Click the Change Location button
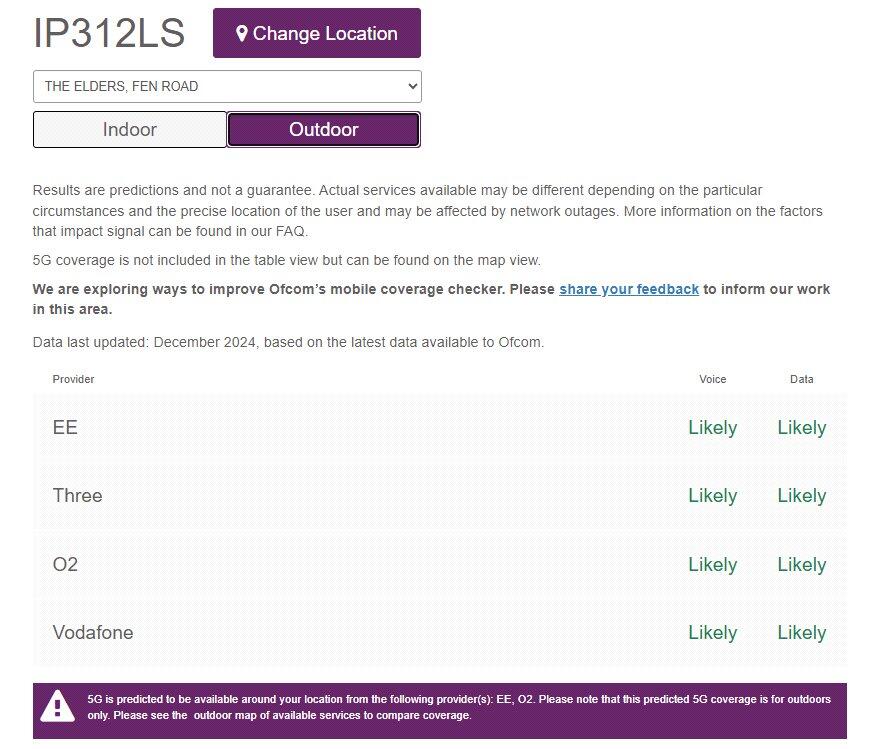Viewport: 881px width, 749px height. [x=316, y=33]
